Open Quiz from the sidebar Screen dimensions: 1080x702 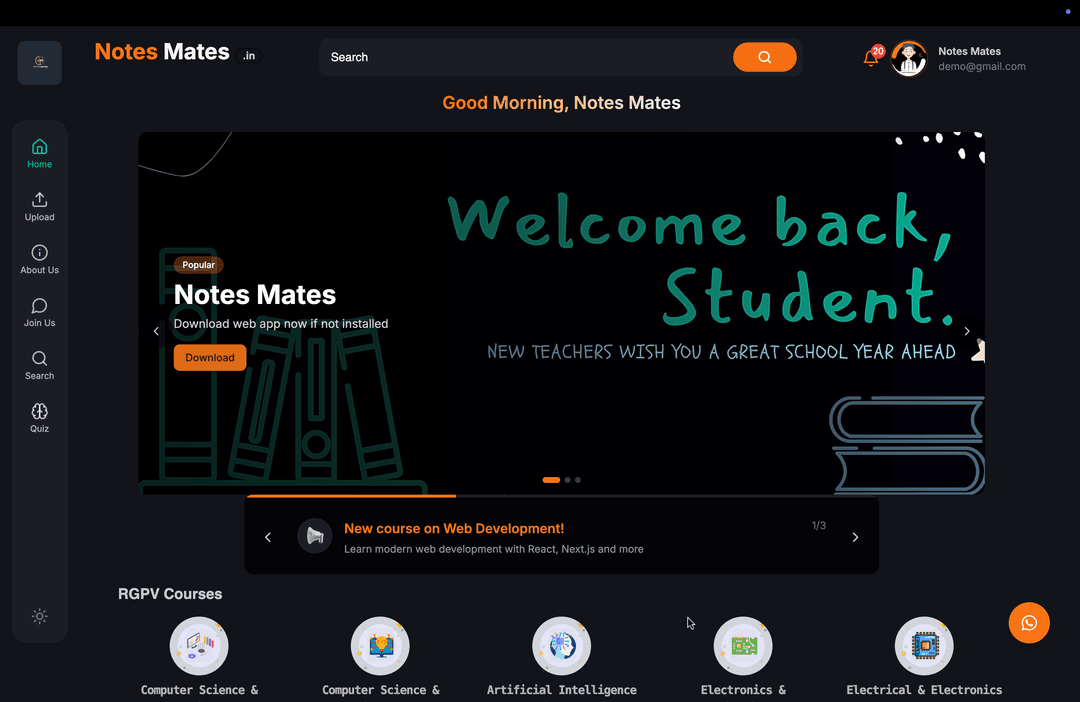coord(40,418)
